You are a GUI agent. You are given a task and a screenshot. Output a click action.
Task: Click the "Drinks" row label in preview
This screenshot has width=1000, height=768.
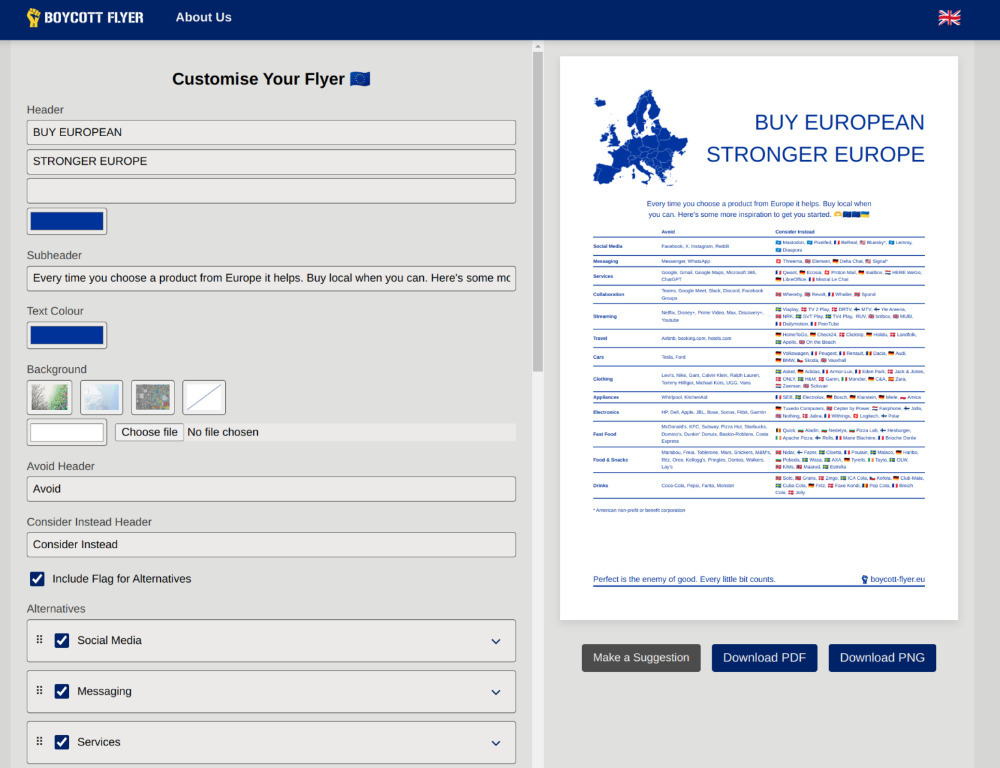(x=599, y=485)
